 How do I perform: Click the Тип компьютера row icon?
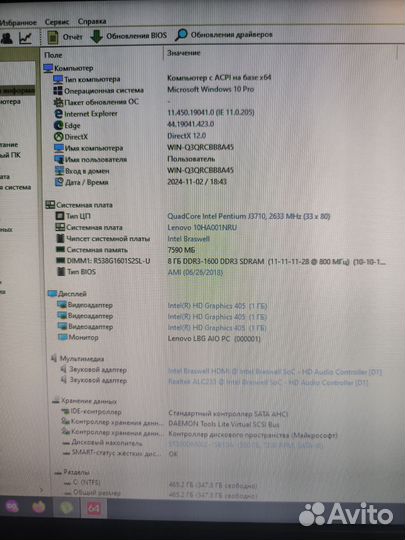(x=58, y=79)
